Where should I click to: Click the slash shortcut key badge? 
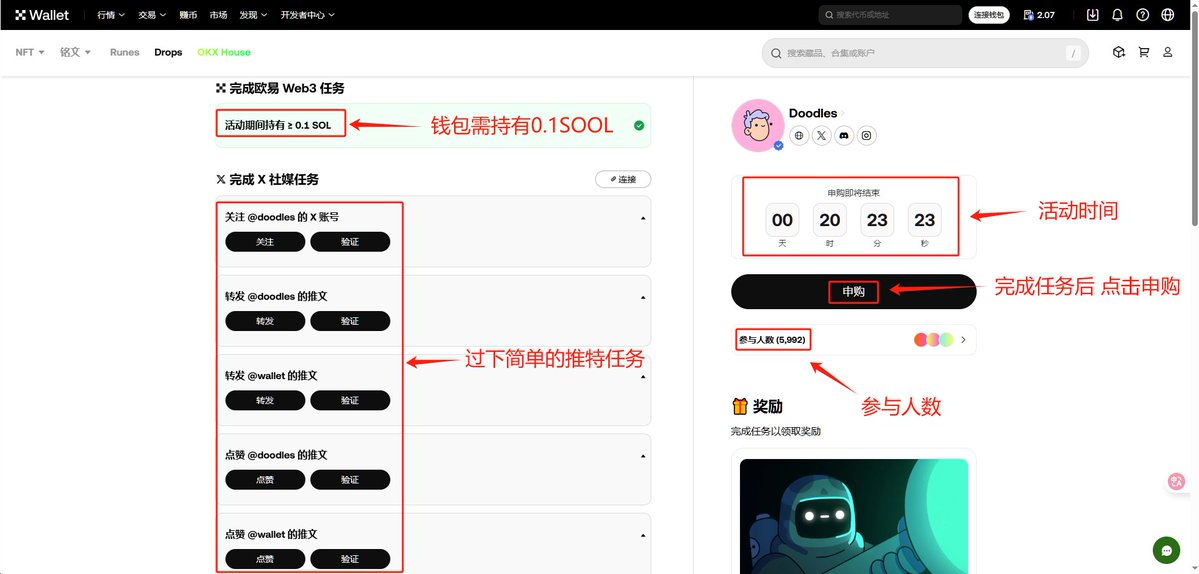coord(1074,54)
